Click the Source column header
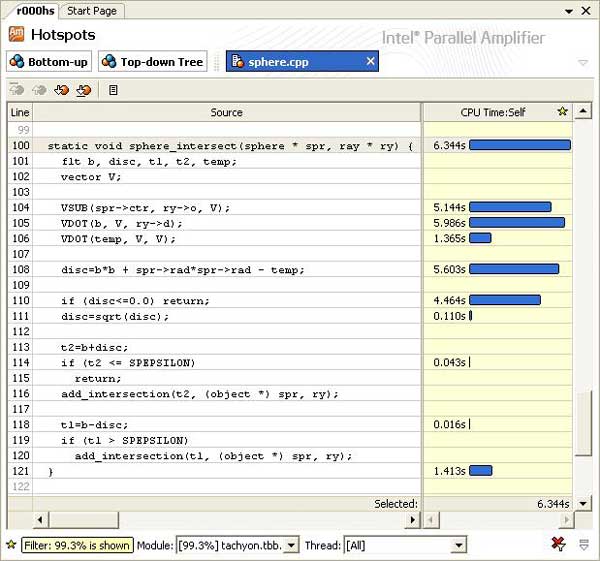The width and height of the screenshot is (600, 561). (x=227, y=112)
